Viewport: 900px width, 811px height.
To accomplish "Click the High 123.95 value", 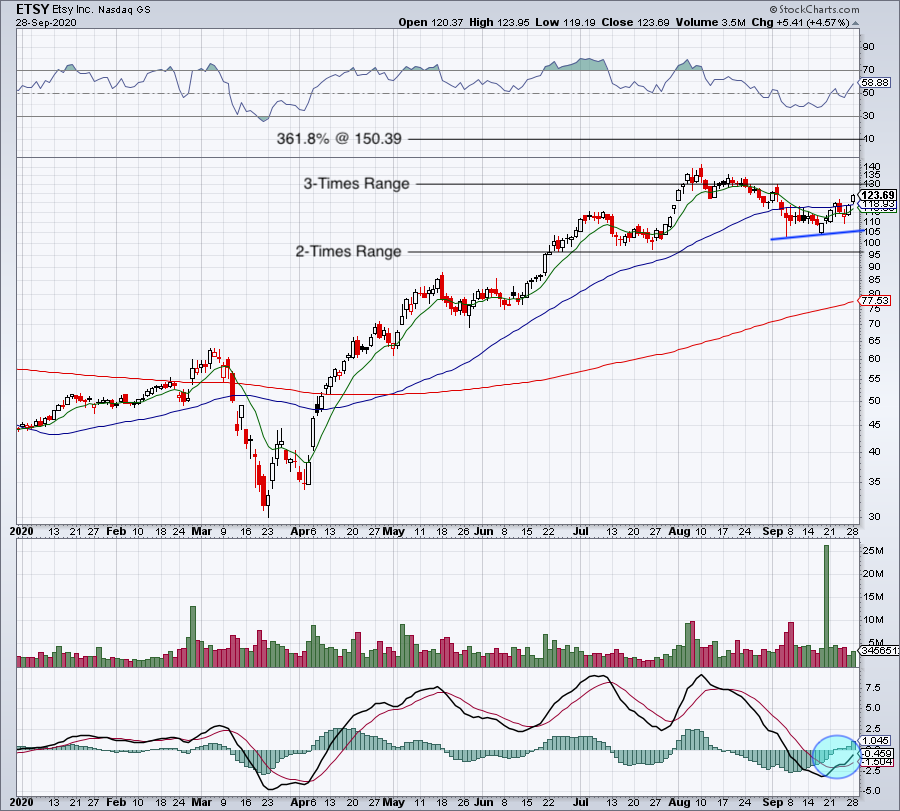I will pyautogui.click(x=499, y=22).
